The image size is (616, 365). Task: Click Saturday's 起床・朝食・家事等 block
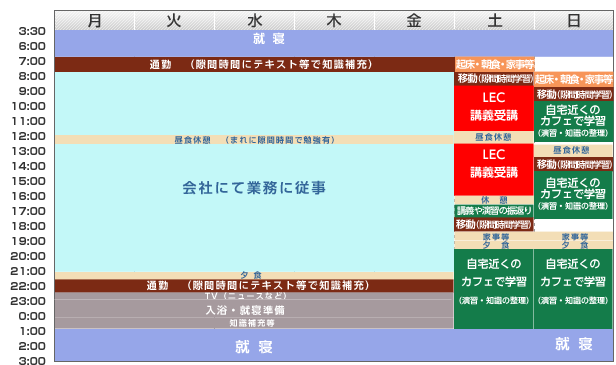494,64
